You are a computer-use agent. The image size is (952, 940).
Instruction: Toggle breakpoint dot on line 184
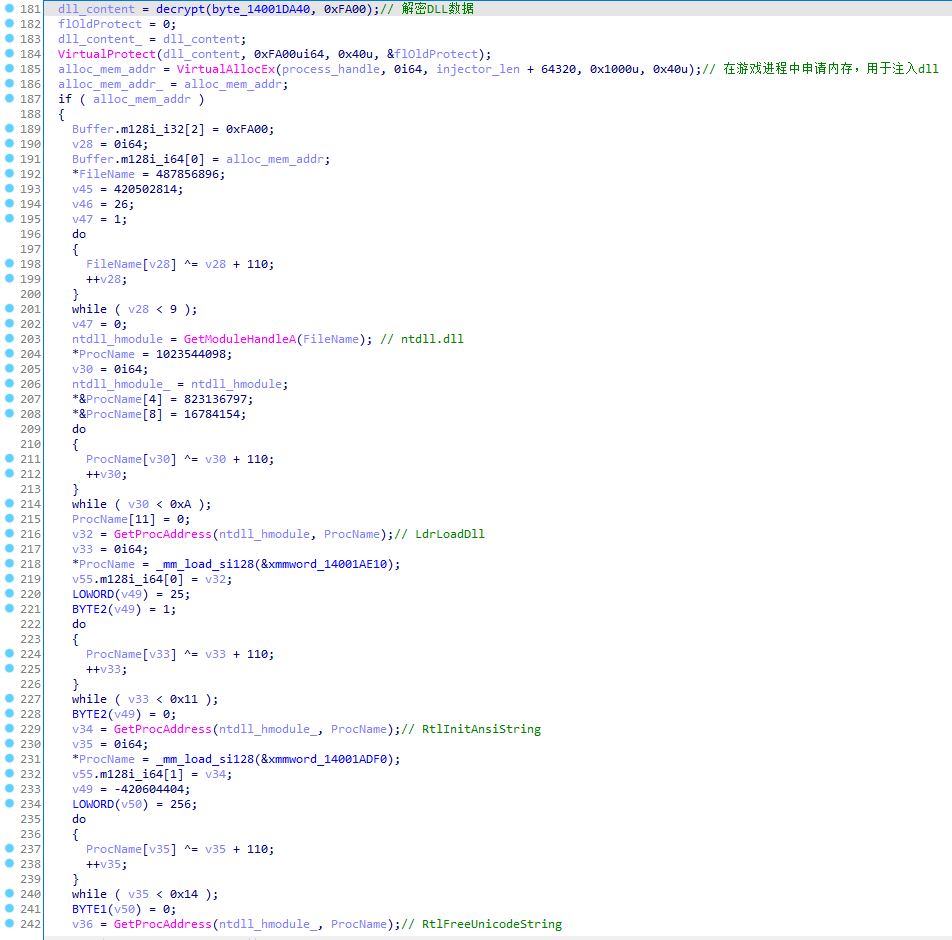(9, 53)
